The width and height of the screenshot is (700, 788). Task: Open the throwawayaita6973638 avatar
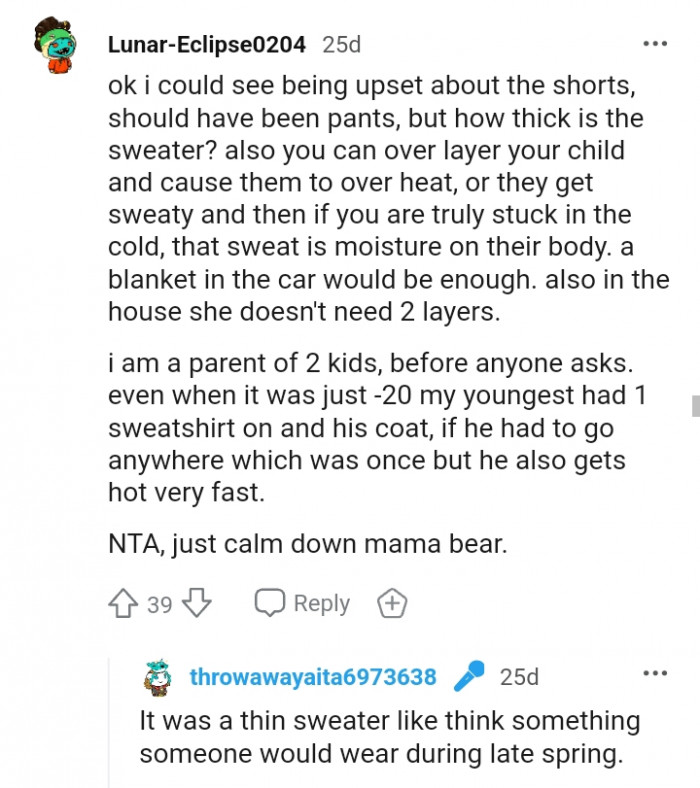[157, 678]
